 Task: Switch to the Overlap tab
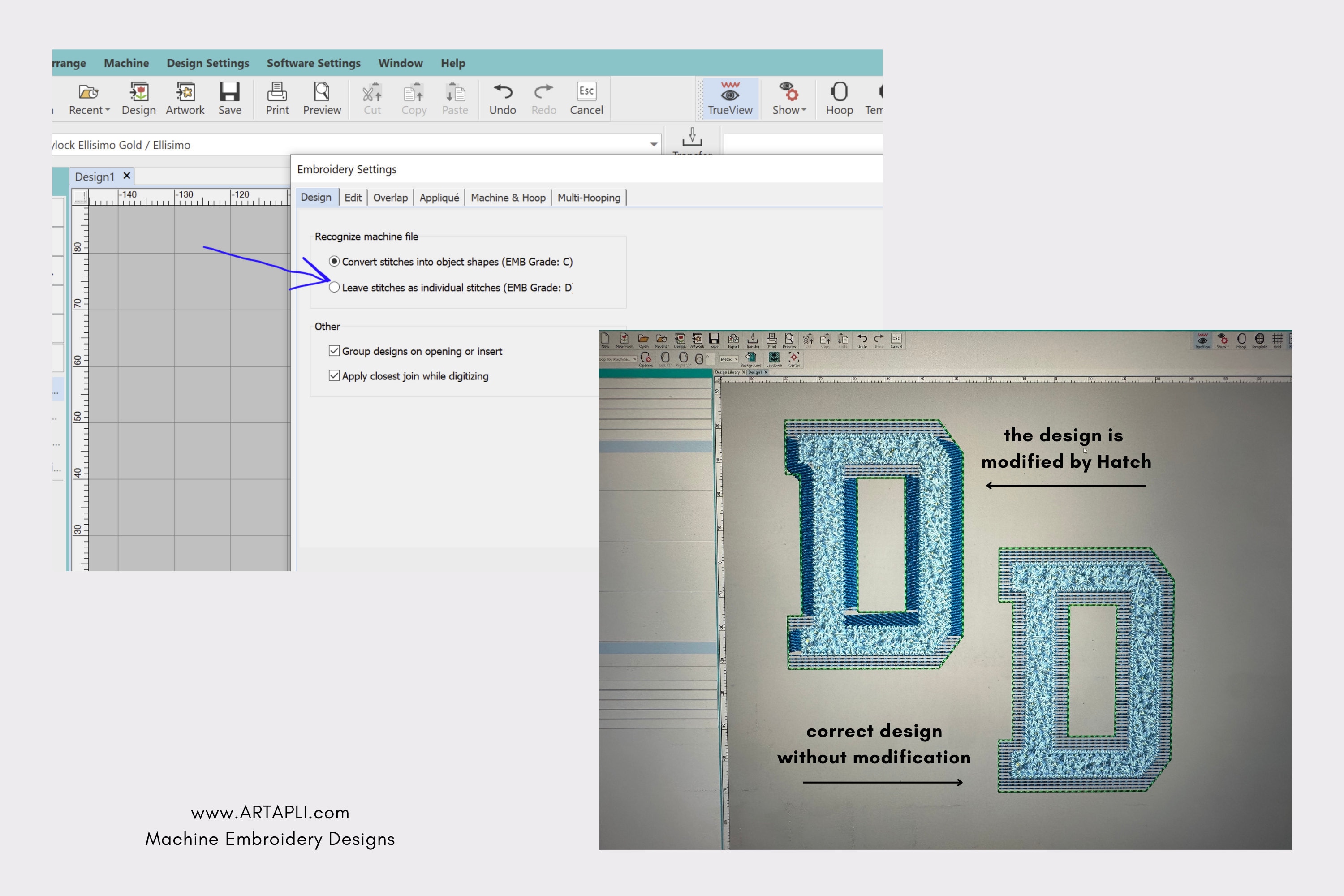pyautogui.click(x=390, y=197)
